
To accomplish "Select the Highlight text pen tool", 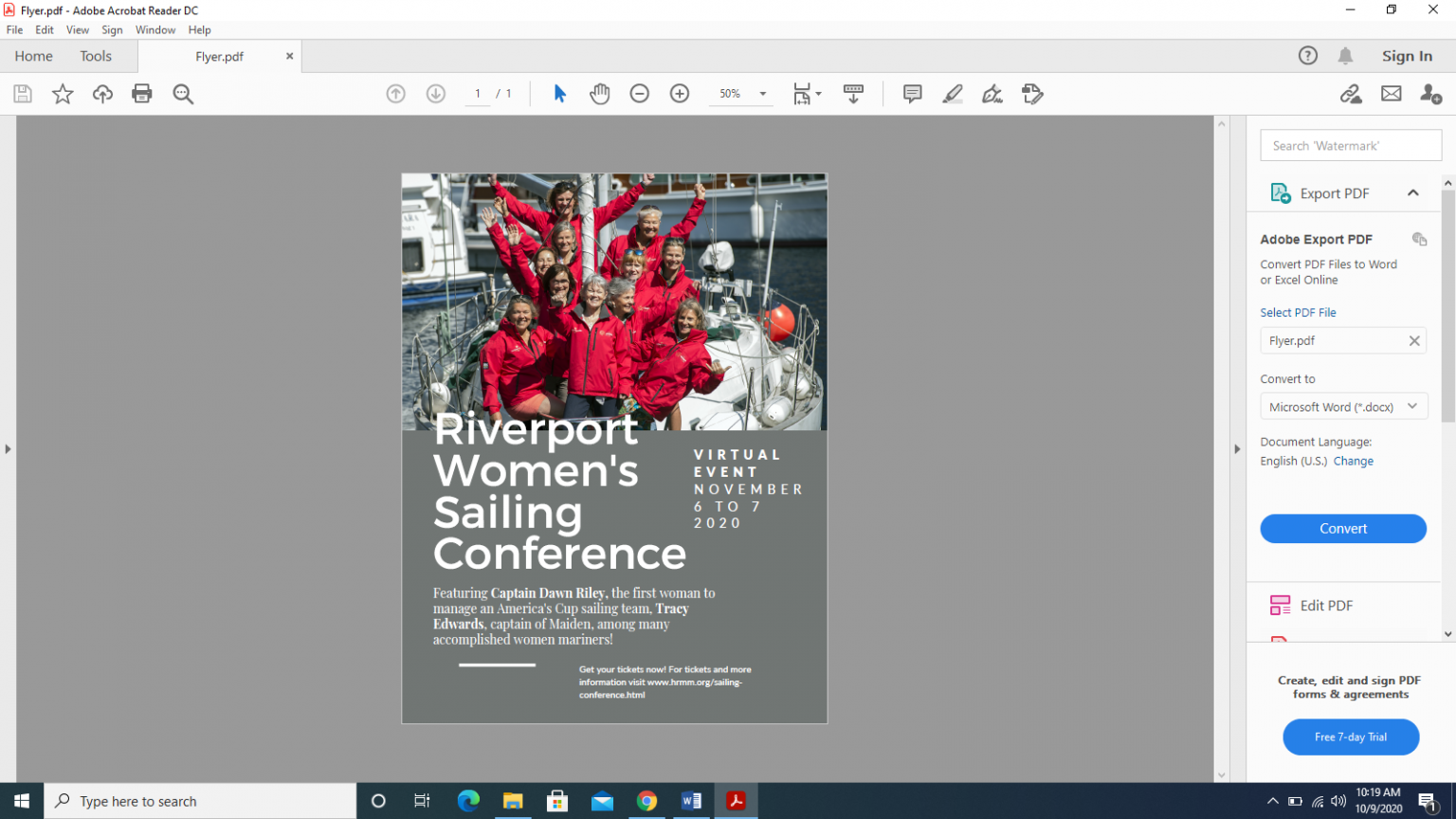I will tap(953, 94).
